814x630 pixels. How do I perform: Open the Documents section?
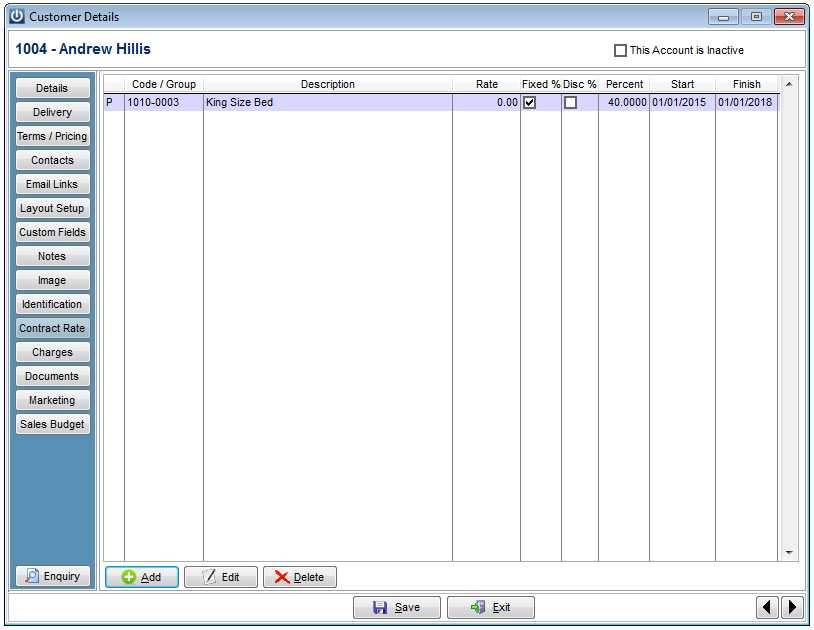coord(52,376)
